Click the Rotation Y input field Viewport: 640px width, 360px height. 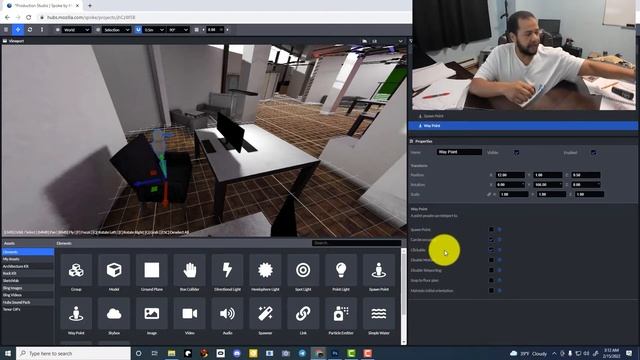pyautogui.click(x=547, y=185)
